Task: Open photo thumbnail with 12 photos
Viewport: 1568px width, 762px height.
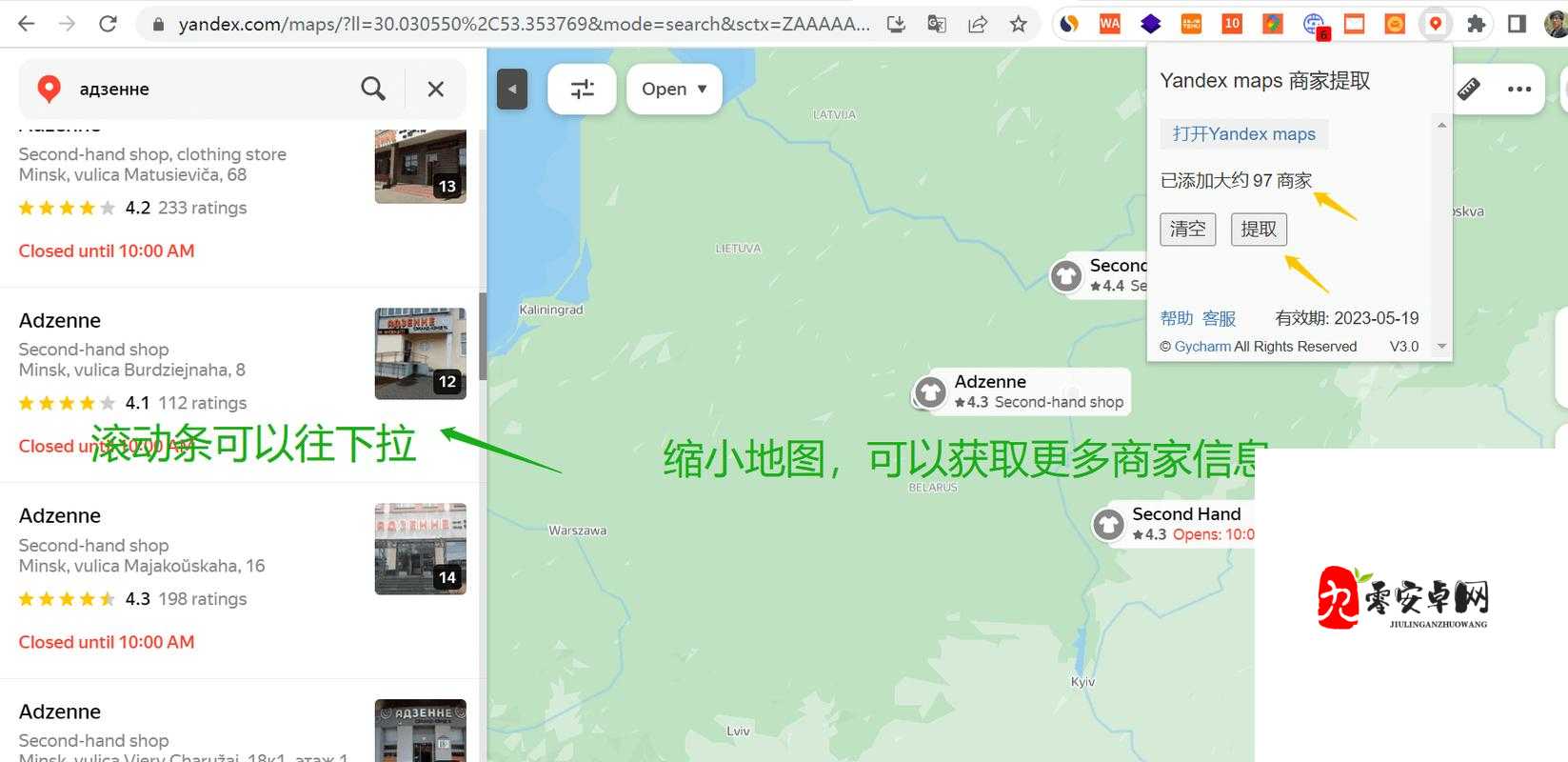Action: (421, 353)
